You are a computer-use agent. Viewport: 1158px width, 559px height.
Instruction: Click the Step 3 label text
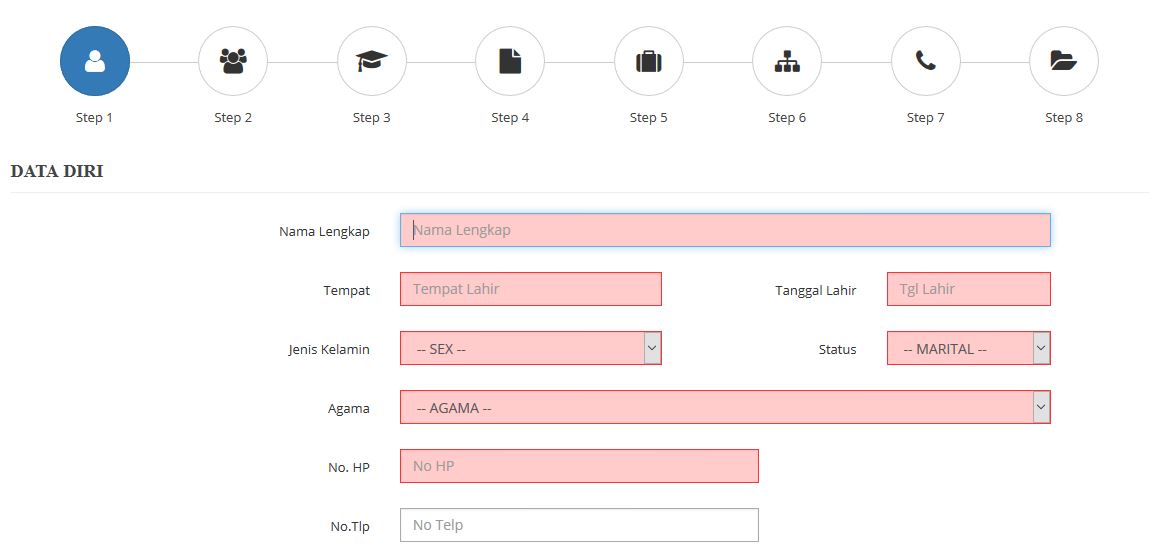[x=372, y=118]
